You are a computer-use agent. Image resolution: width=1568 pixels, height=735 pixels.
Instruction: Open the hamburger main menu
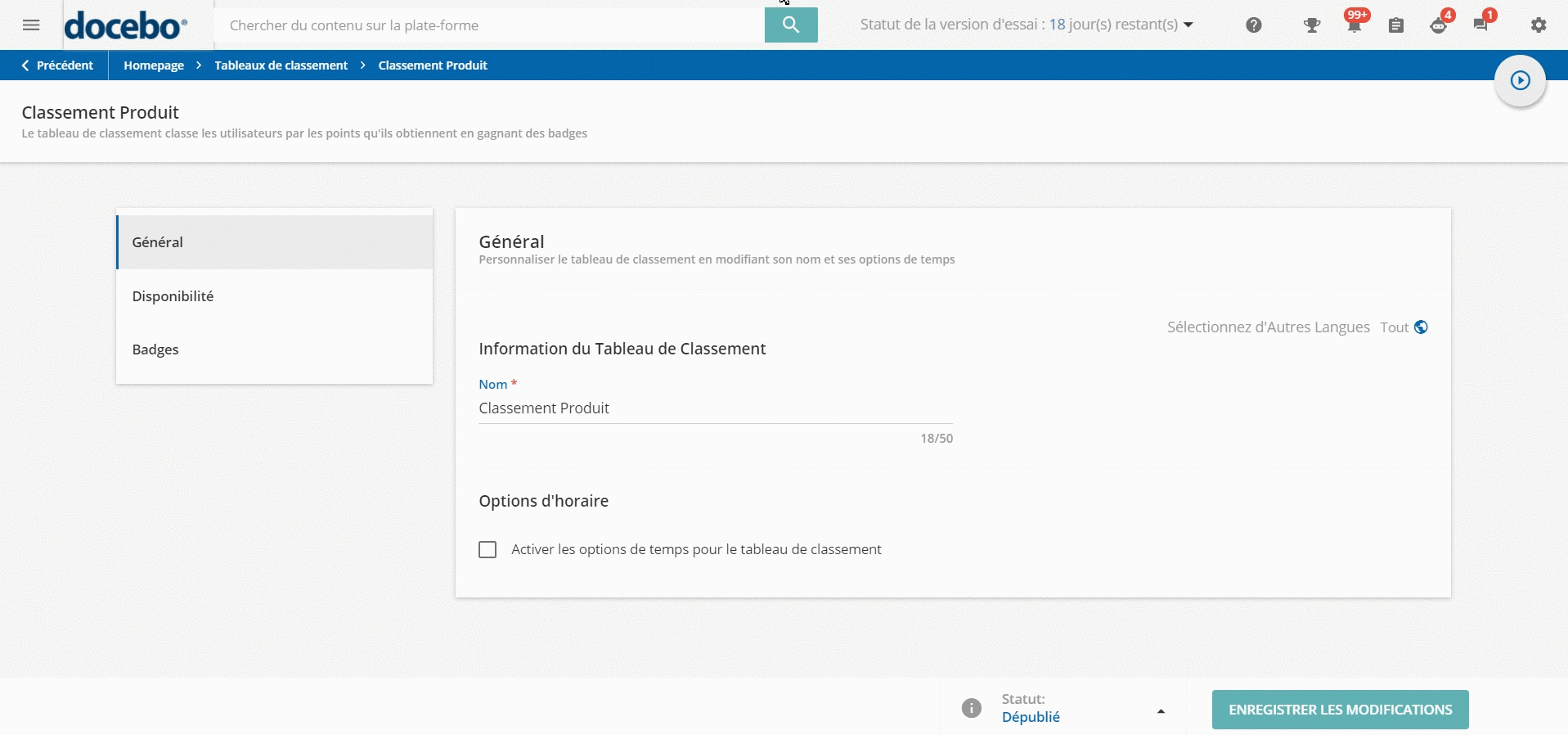[x=31, y=25]
